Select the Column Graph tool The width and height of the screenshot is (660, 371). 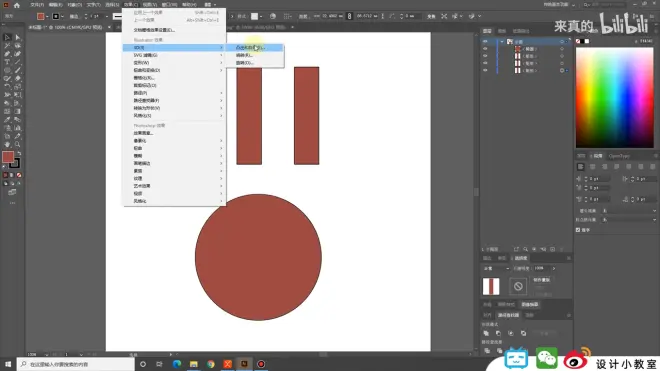pyautogui.click(x=17, y=128)
